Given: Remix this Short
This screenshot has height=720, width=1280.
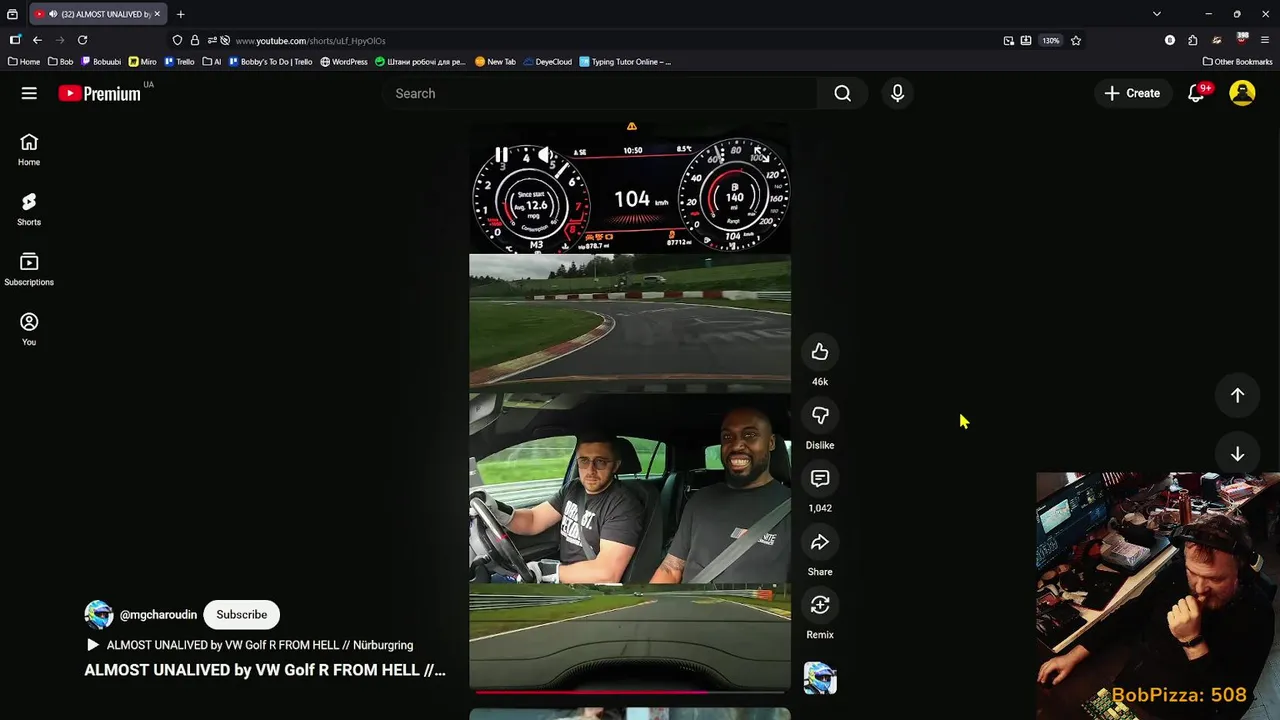Looking at the screenshot, I should (820, 605).
